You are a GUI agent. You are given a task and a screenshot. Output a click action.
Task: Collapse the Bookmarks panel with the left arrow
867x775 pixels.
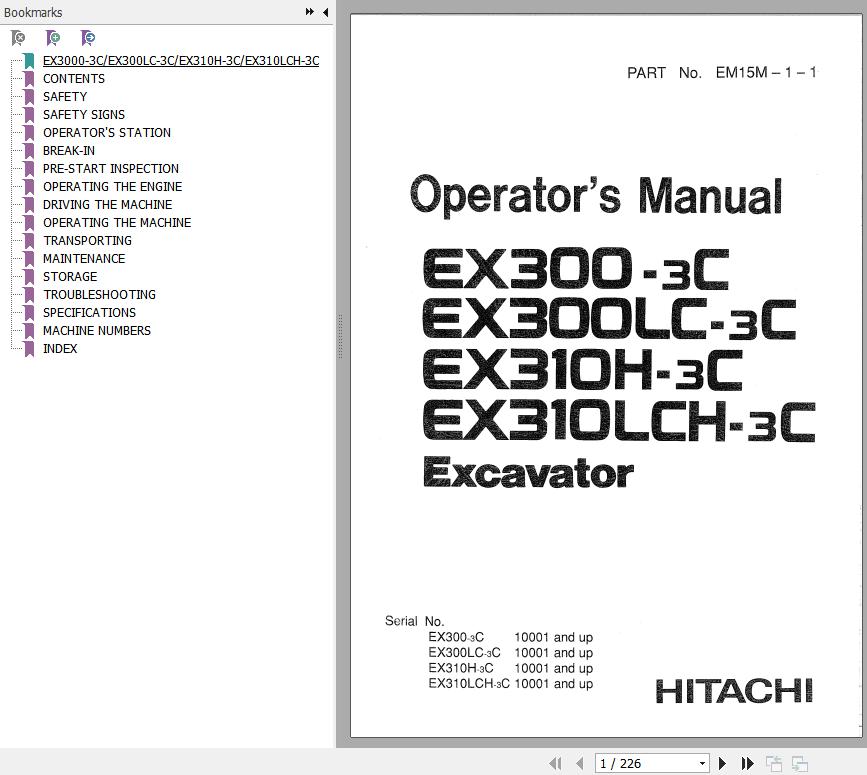(326, 12)
